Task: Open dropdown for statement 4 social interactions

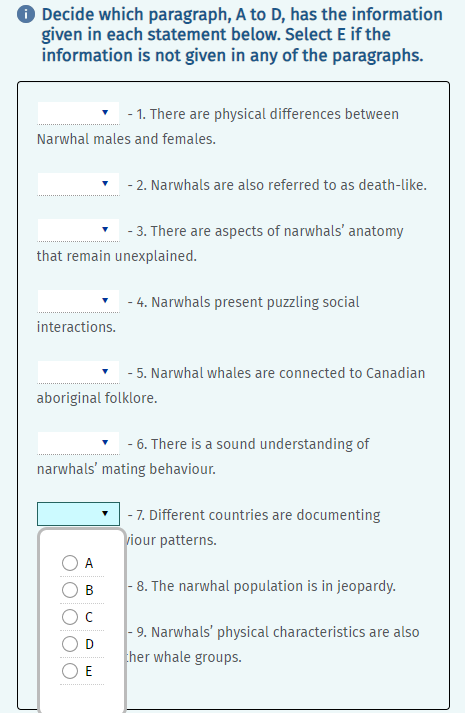Action: [x=78, y=301]
